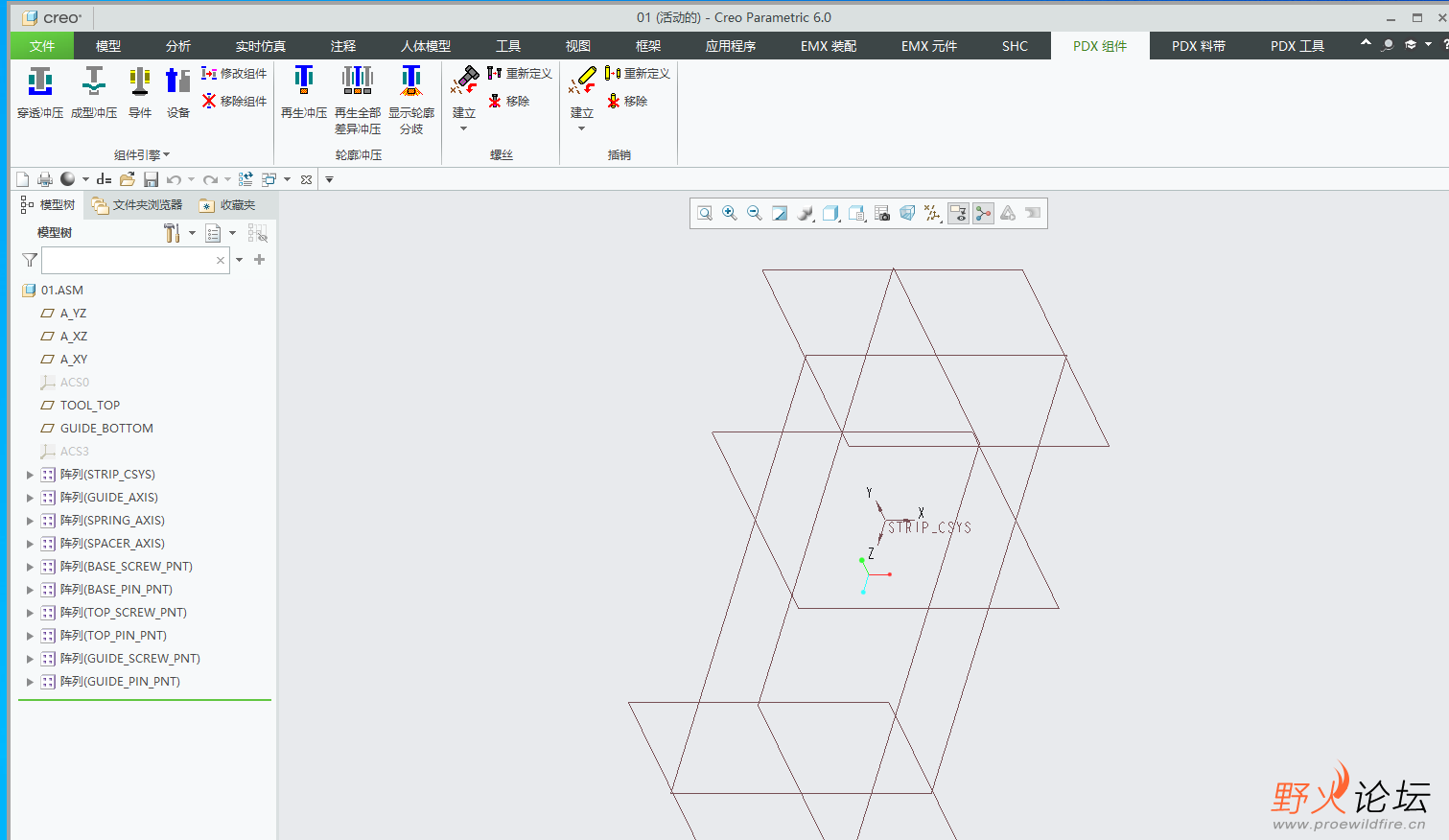Click the model tree filter input field
Viewport: 1449px width, 840px height.
(x=129, y=260)
